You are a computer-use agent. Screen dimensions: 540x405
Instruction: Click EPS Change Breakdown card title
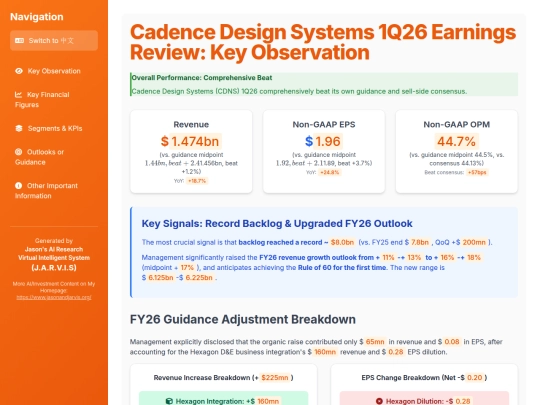coord(424,377)
